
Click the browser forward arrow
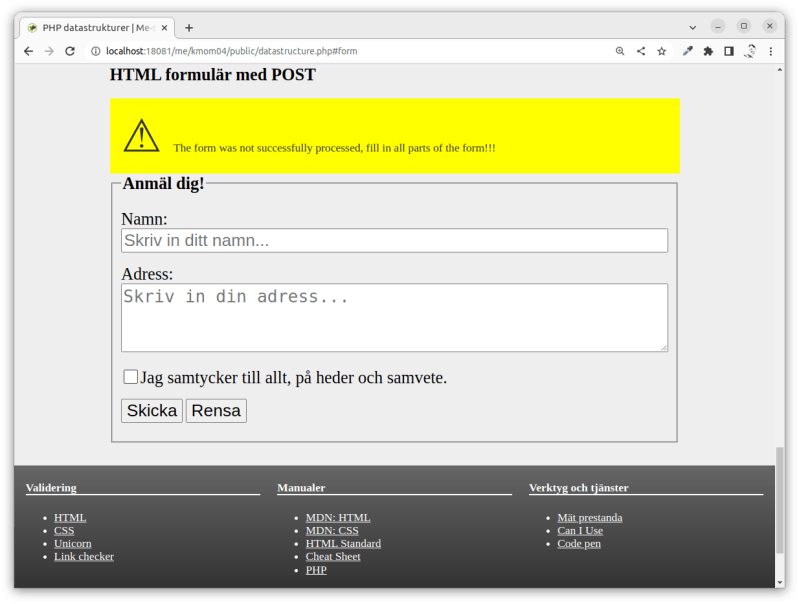[x=49, y=51]
